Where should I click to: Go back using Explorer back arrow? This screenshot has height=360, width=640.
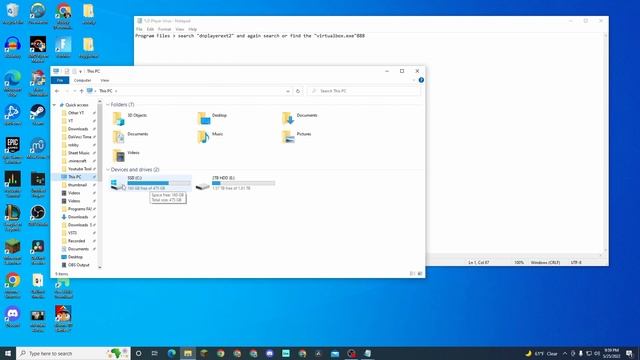[x=57, y=91]
